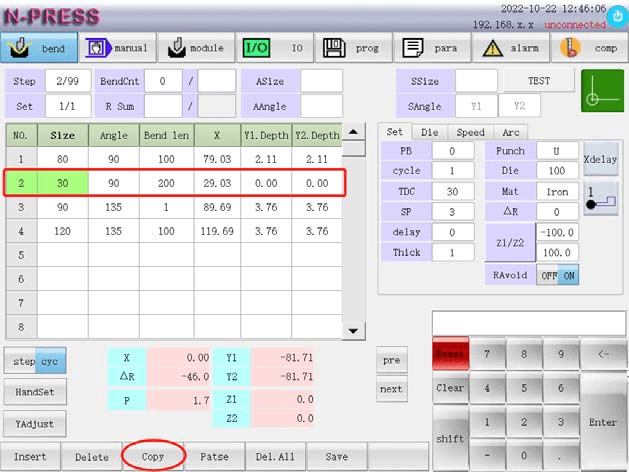Switch to the Die tab
The width and height of the screenshot is (629, 472).
click(x=429, y=132)
